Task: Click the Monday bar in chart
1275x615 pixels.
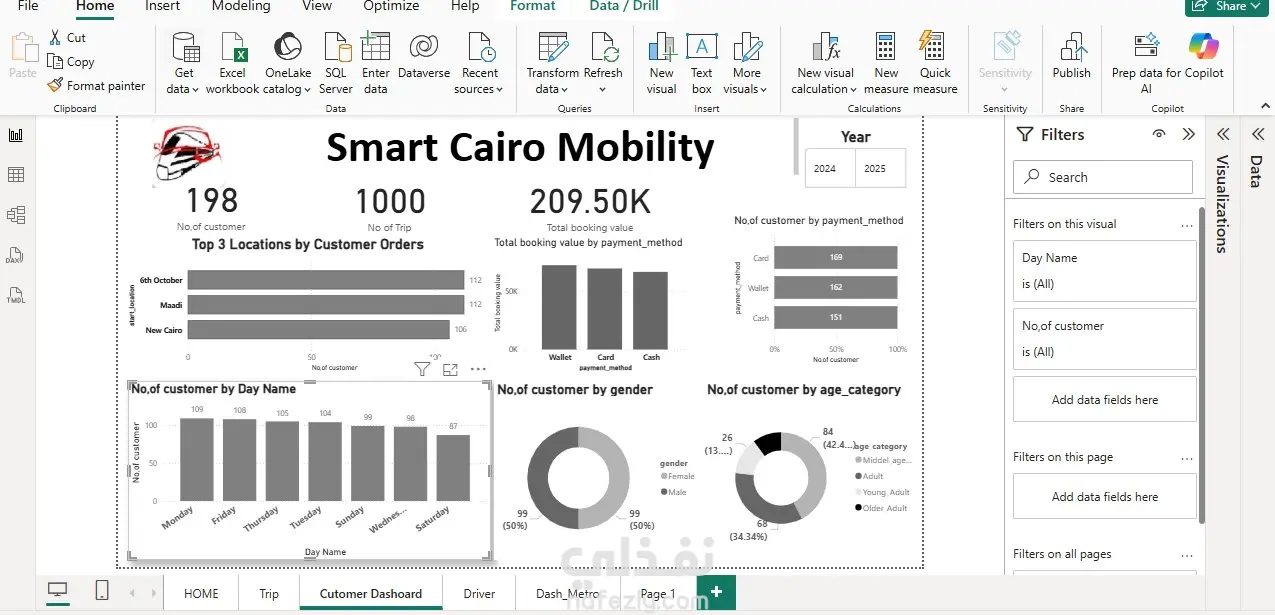Action: click(197, 459)
